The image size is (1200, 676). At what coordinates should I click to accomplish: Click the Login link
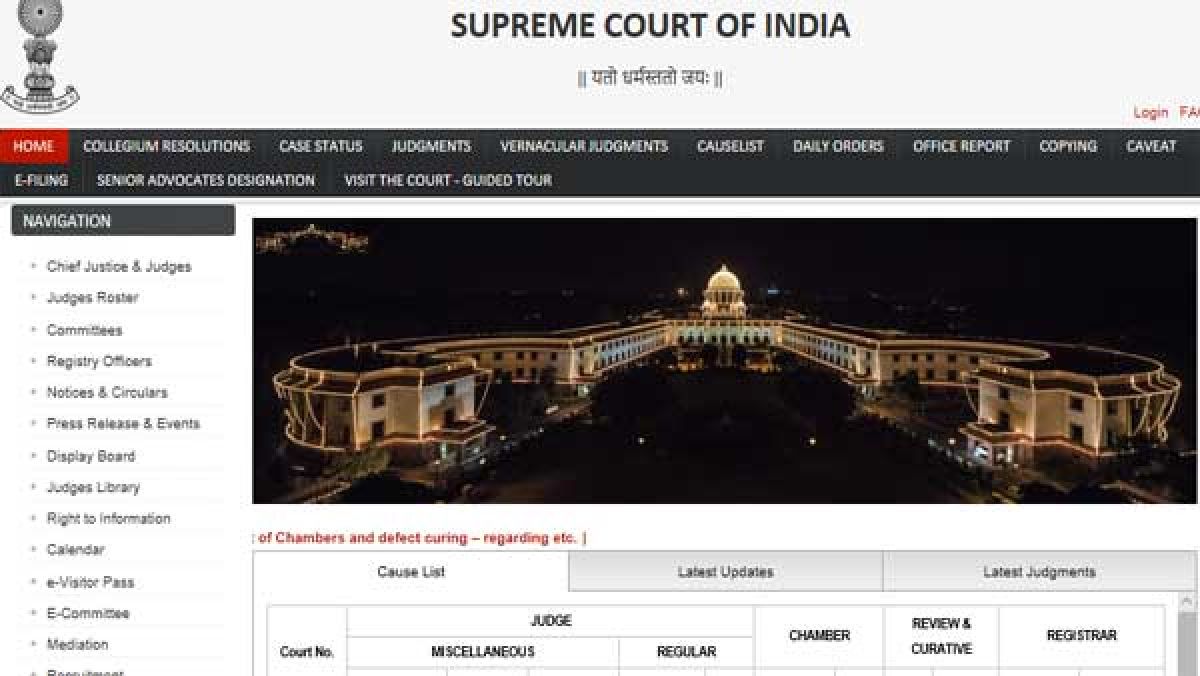[1150, 113]
